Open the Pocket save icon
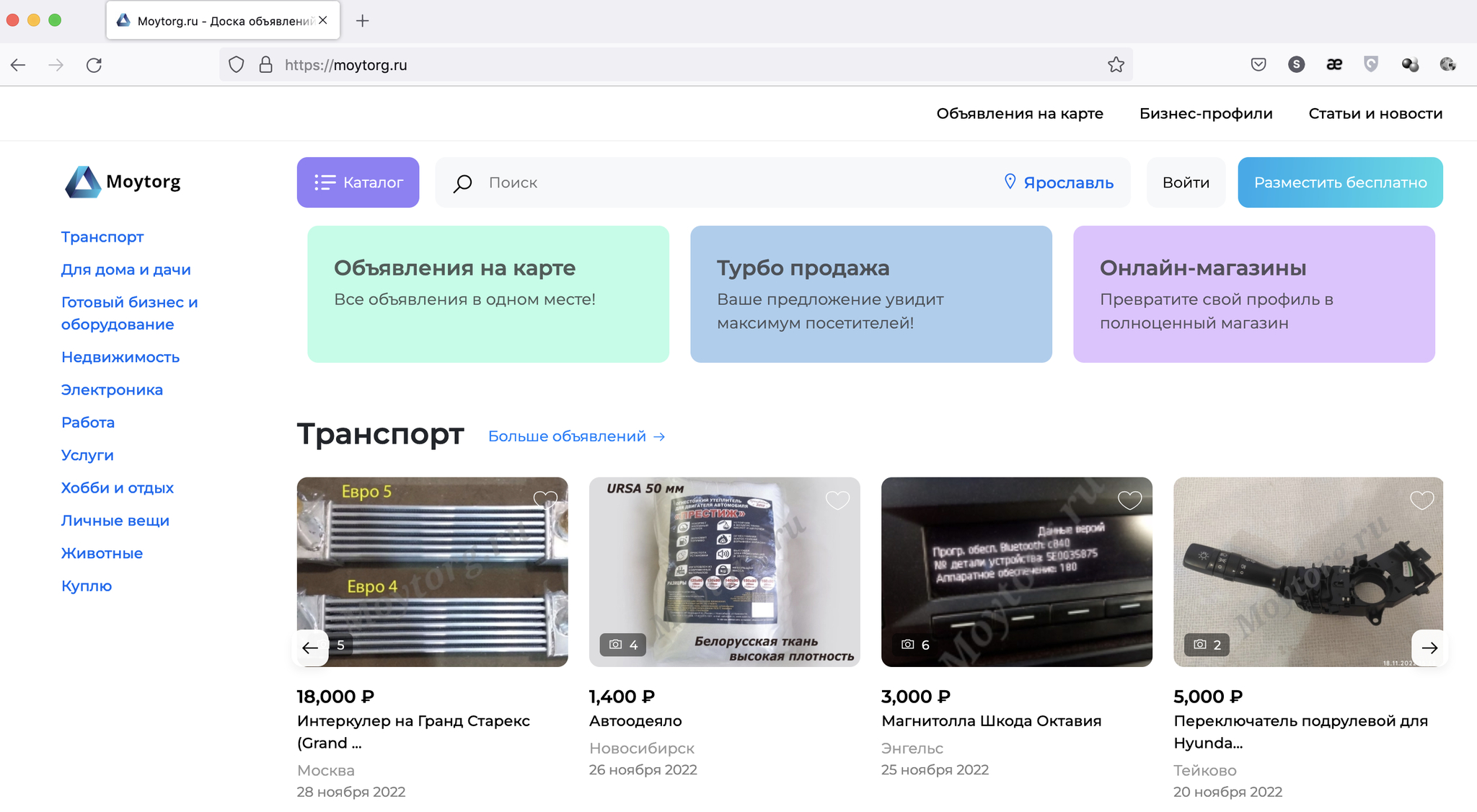Image resolution: width=1477 pixels, height=812 pixels. 1258,65
